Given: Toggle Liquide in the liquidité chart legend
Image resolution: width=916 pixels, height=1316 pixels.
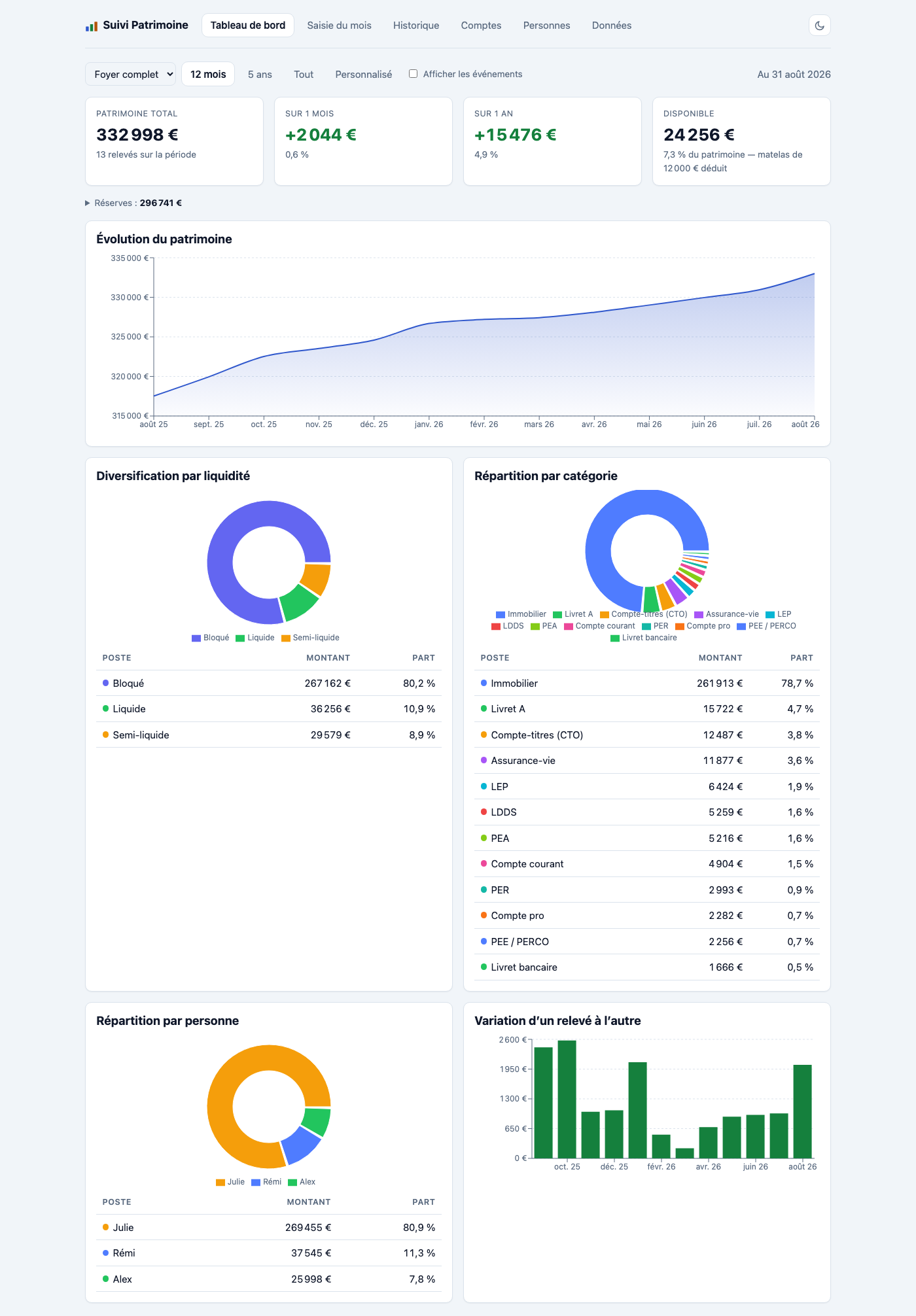Looking at the screenshot, I should (x=255, y=638).
